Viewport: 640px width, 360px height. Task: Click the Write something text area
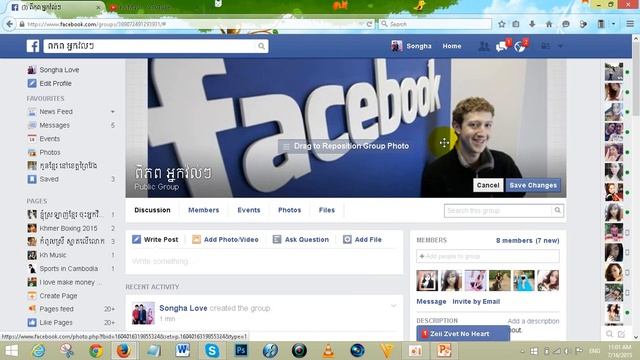264,261
